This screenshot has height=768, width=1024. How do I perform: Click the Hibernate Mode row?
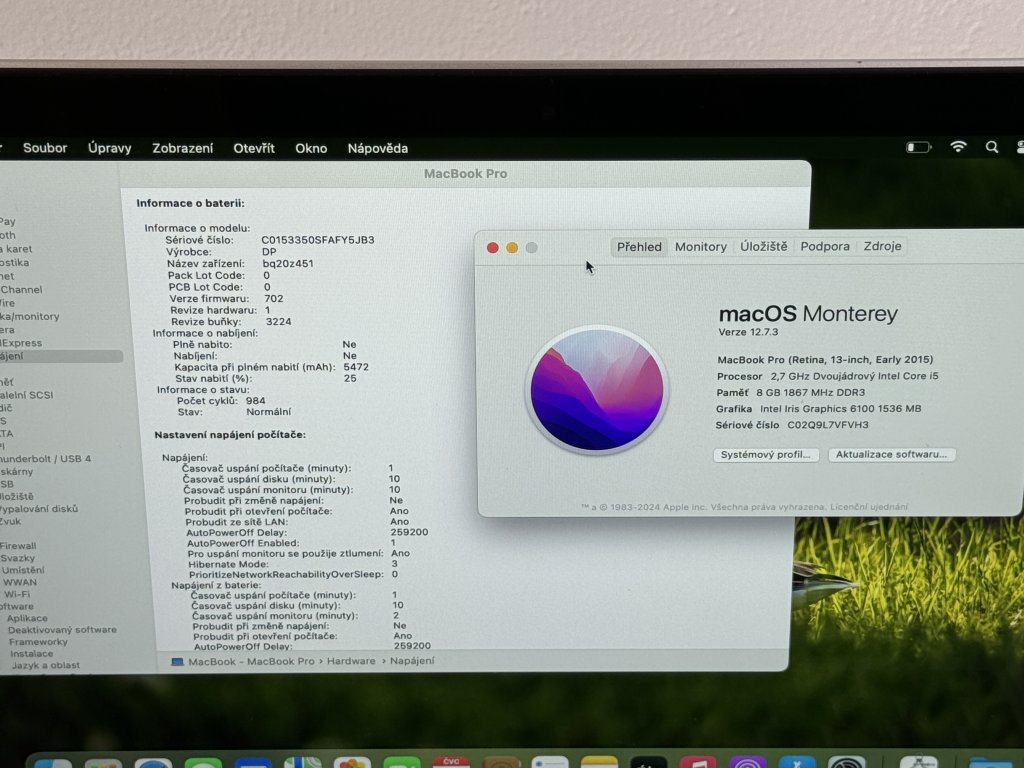click(x=293, y=564)
